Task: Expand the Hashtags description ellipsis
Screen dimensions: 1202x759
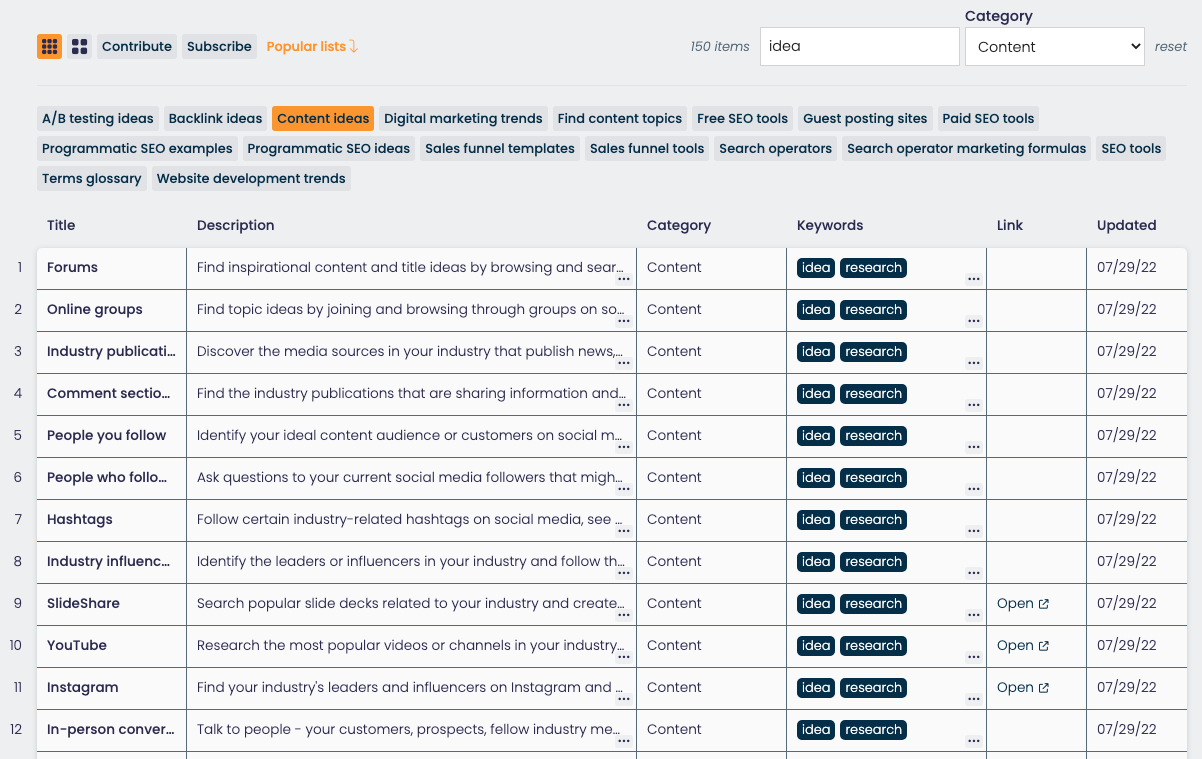Action: click(x=624, y=531)
